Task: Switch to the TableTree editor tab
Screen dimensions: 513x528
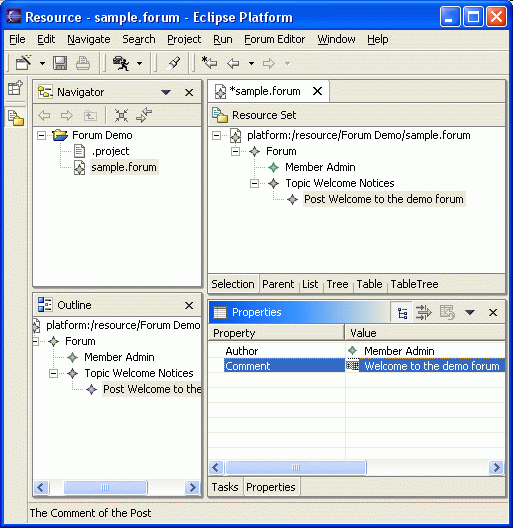Action: pyautogui.click(x=414, y=284)
